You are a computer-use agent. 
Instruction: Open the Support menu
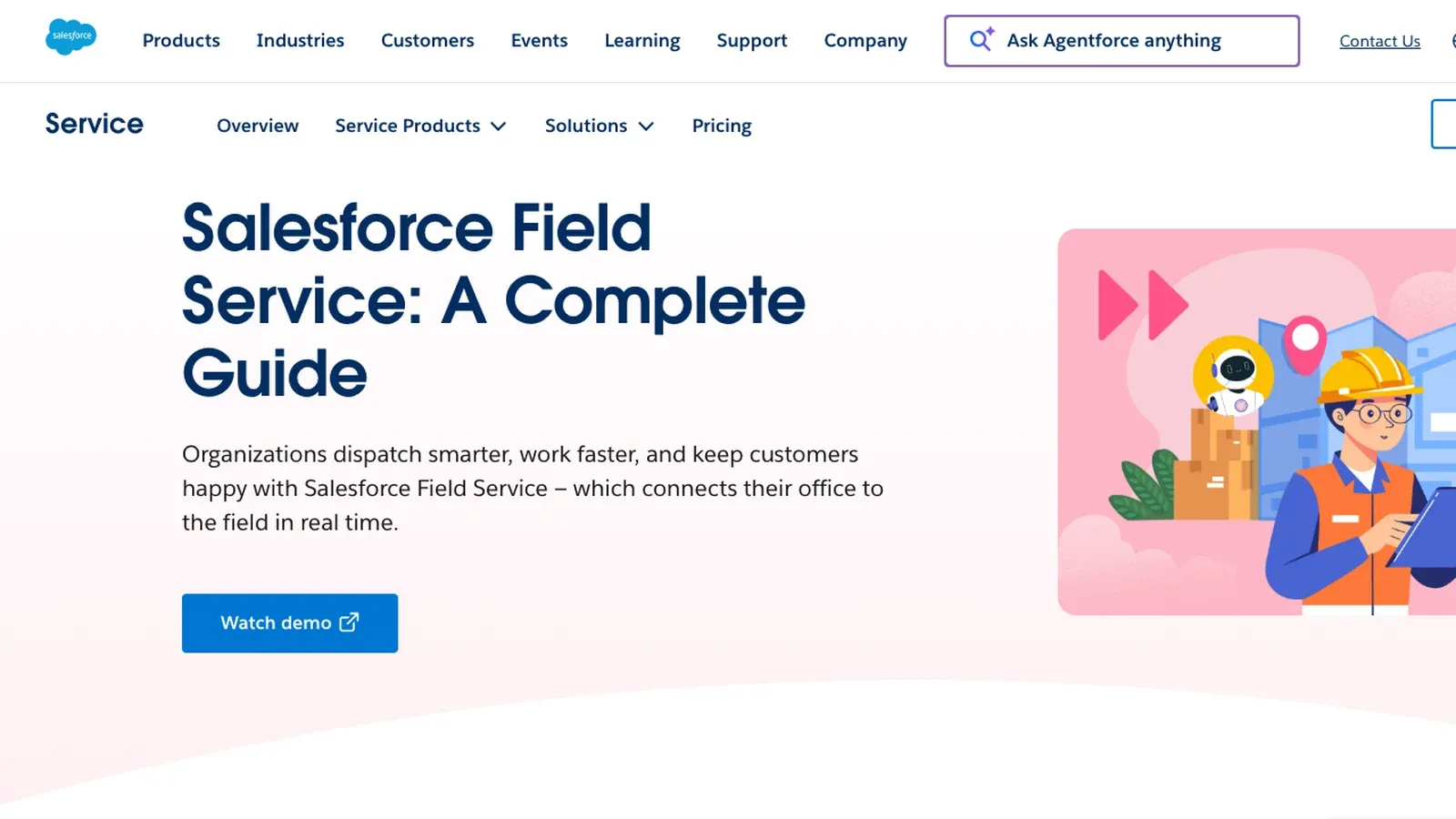click(752, 41)
